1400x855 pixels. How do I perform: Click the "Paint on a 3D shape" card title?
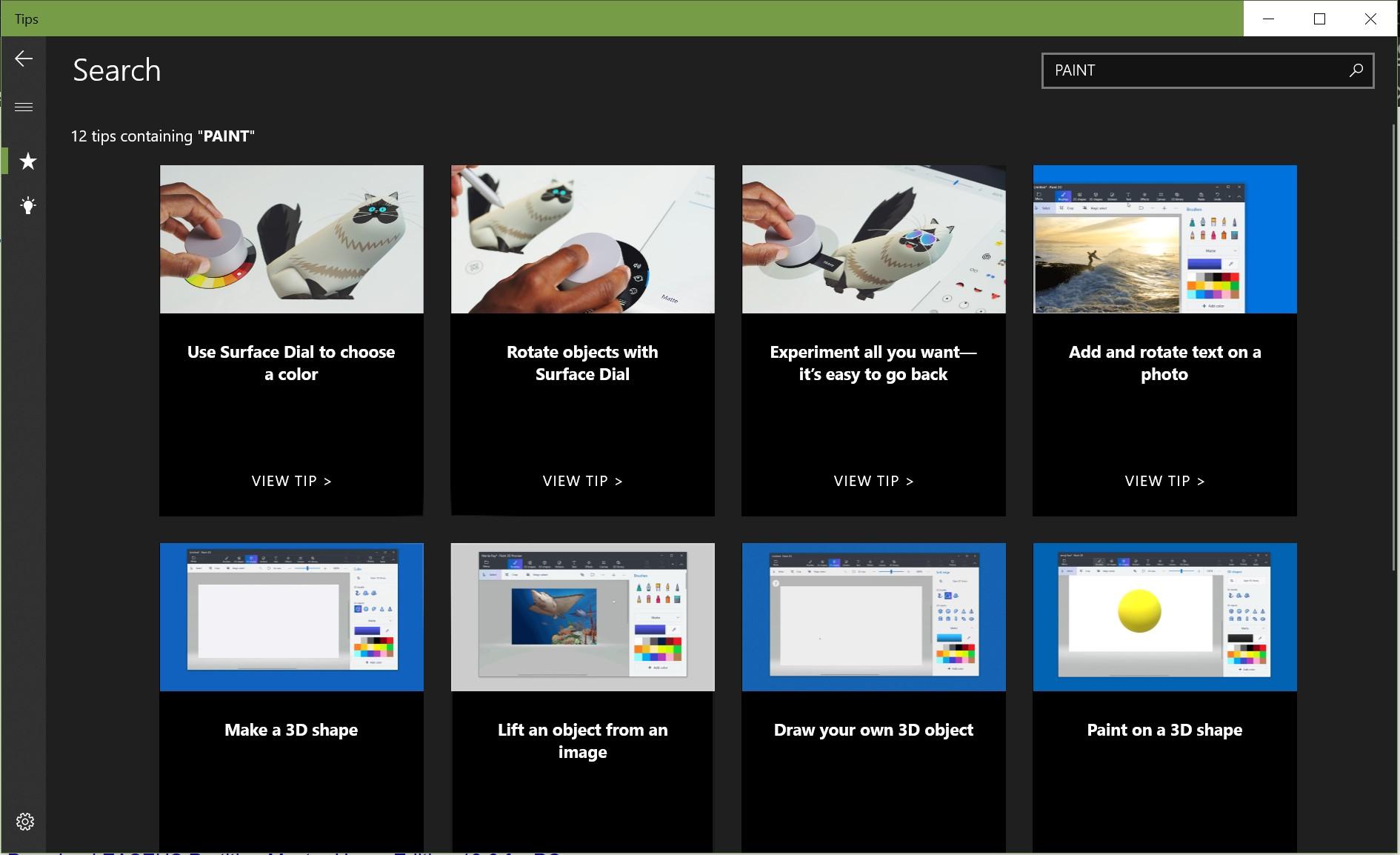[x=1164, y=730]
